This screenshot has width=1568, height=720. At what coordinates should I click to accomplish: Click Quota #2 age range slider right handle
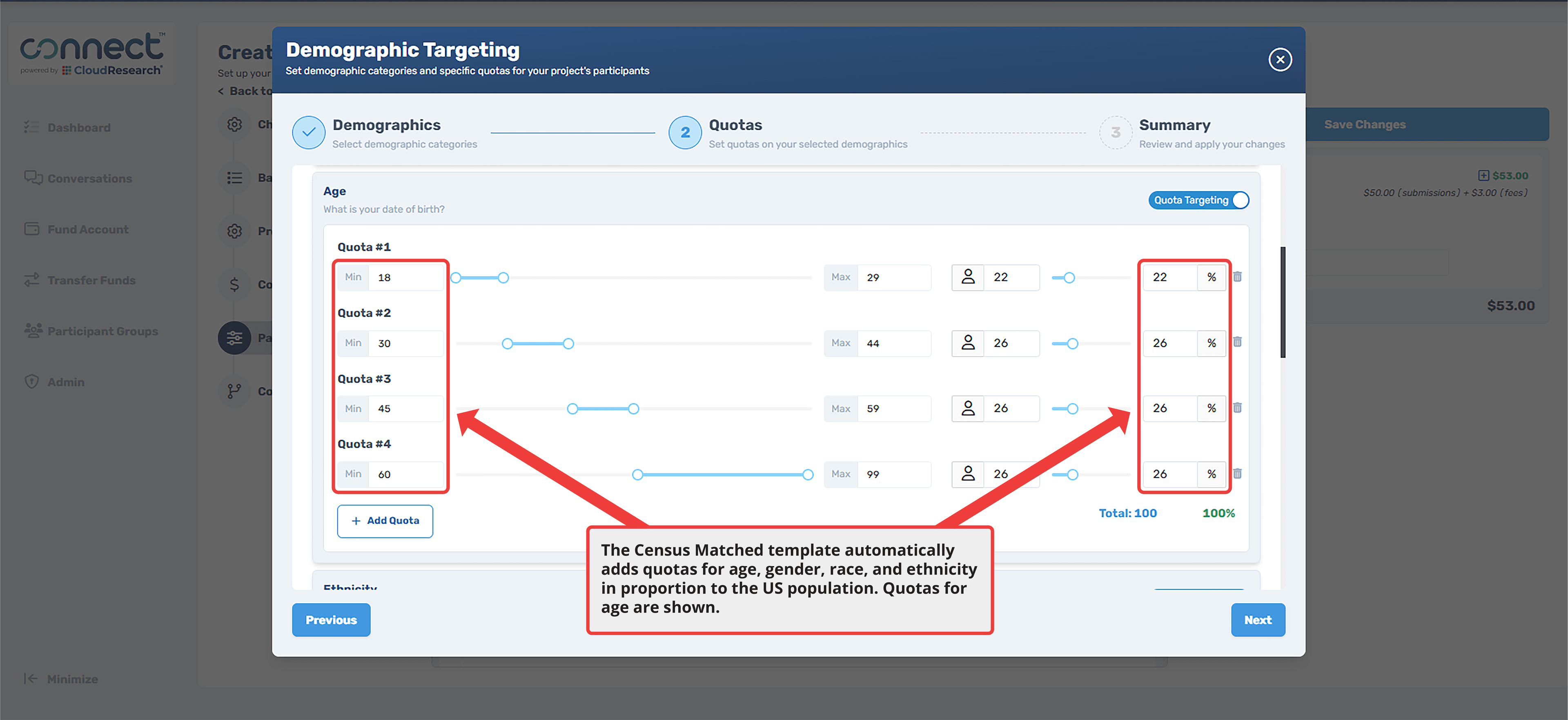(x=568, y=344)
